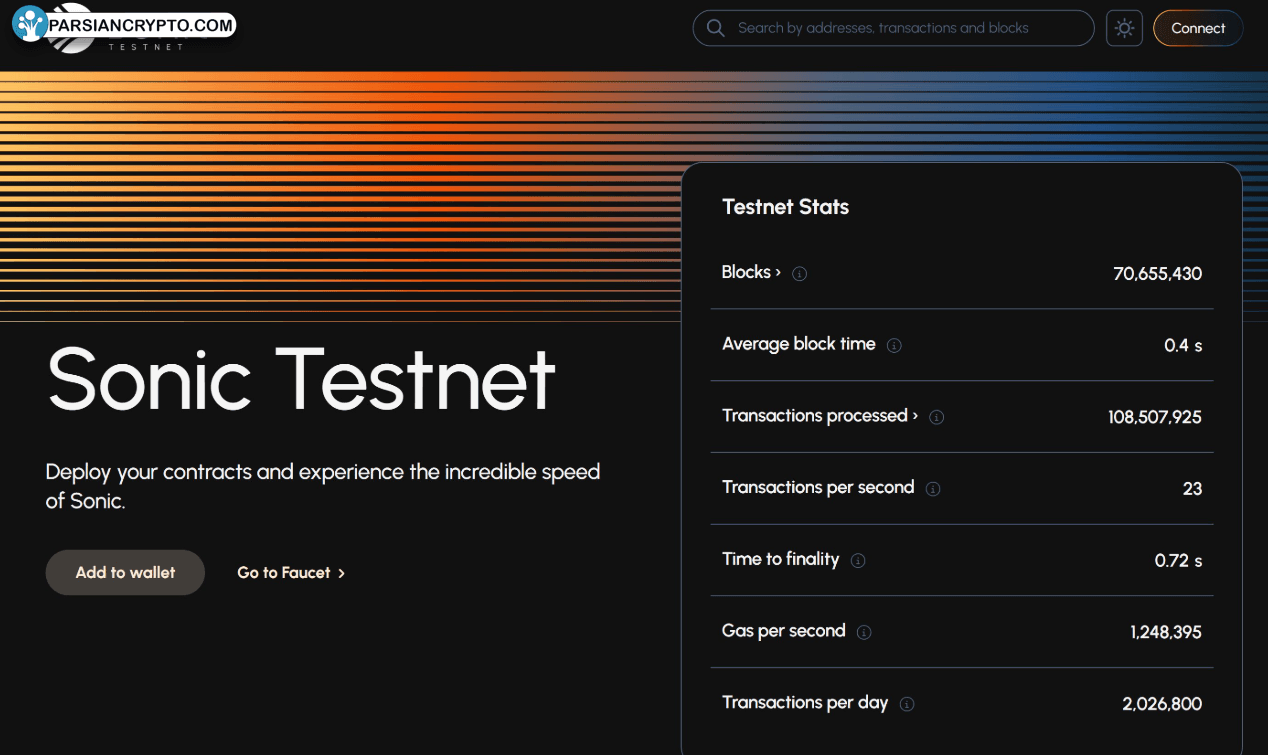
Task: Open the Blocks list link
Action: [x=751, y=272]
